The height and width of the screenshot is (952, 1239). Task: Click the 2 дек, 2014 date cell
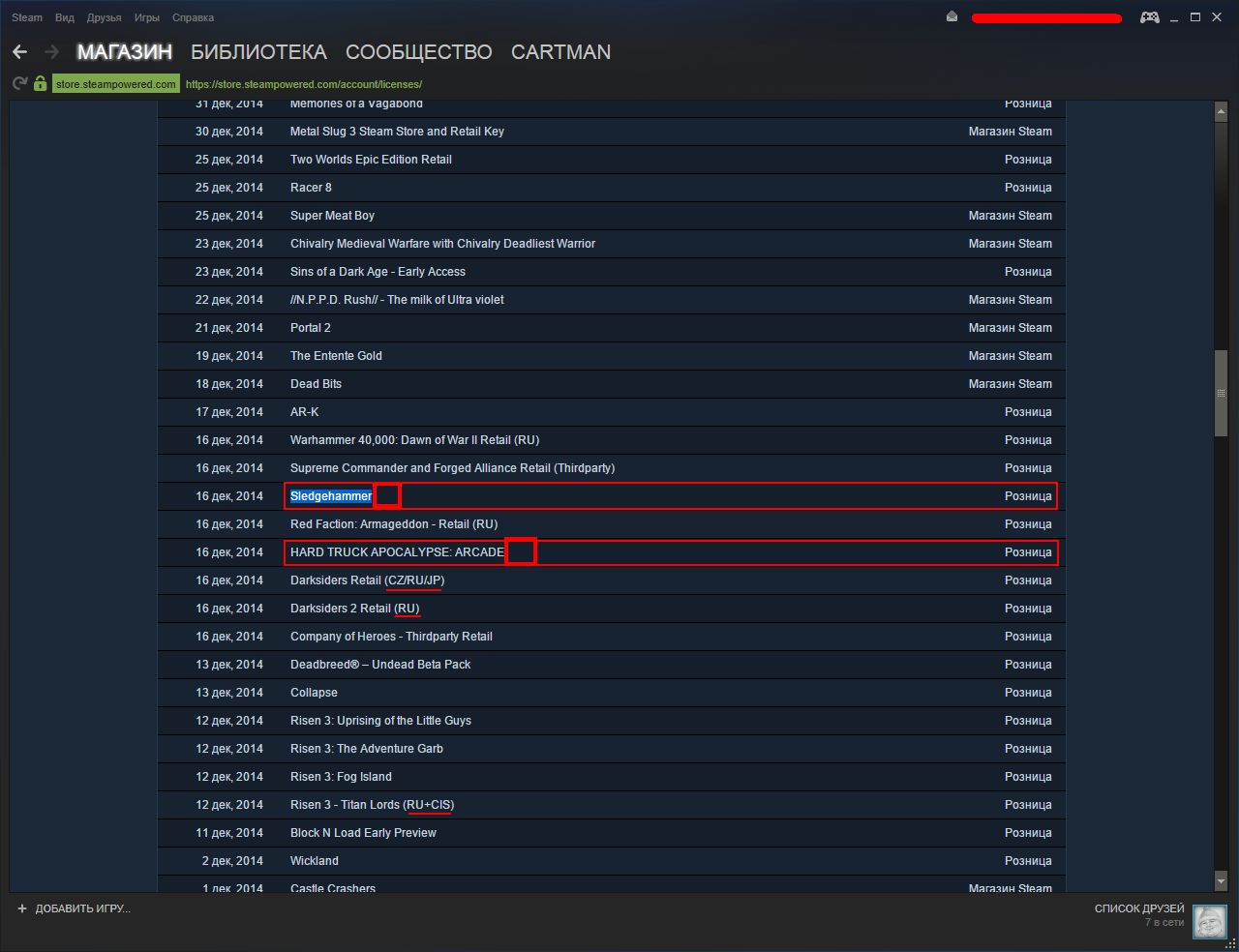[x=232, y=861]
